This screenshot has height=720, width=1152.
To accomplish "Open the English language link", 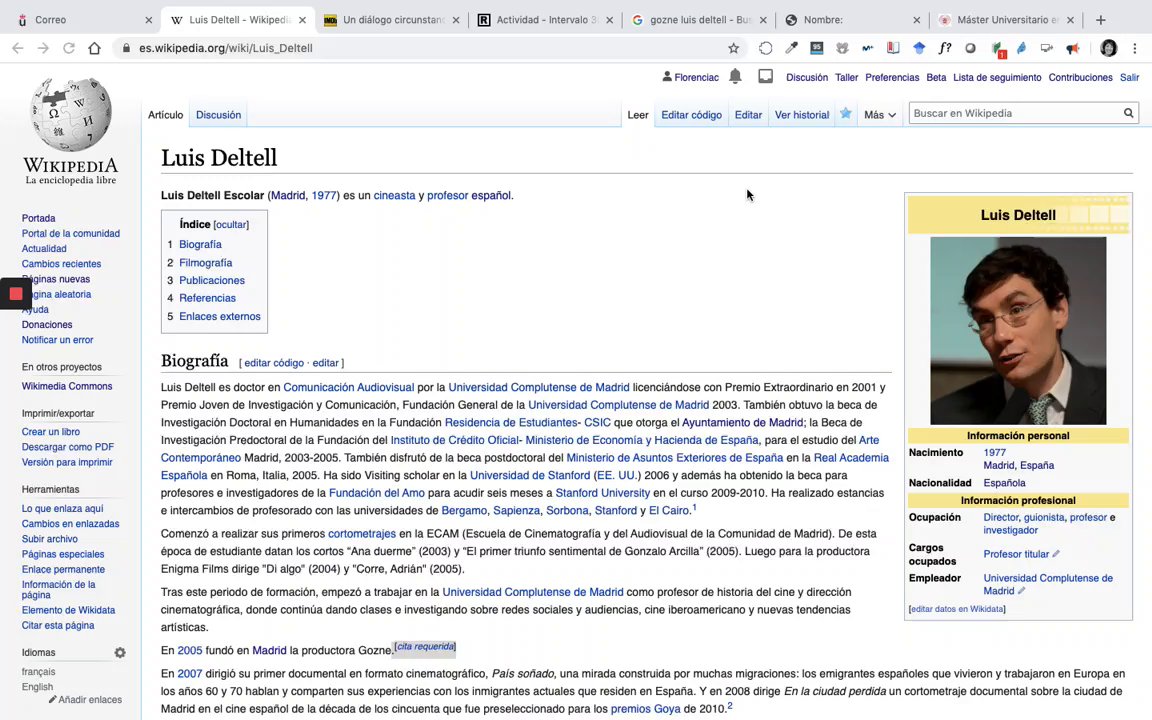I will click(x=37, y=687).
